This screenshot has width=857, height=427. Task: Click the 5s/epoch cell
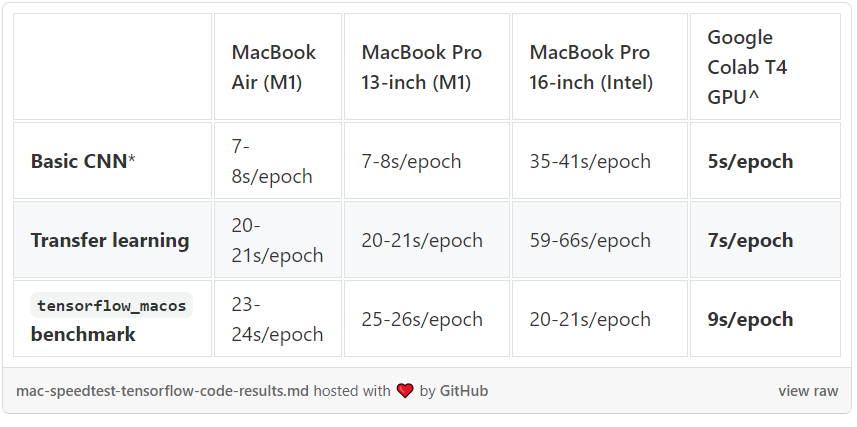765,161
